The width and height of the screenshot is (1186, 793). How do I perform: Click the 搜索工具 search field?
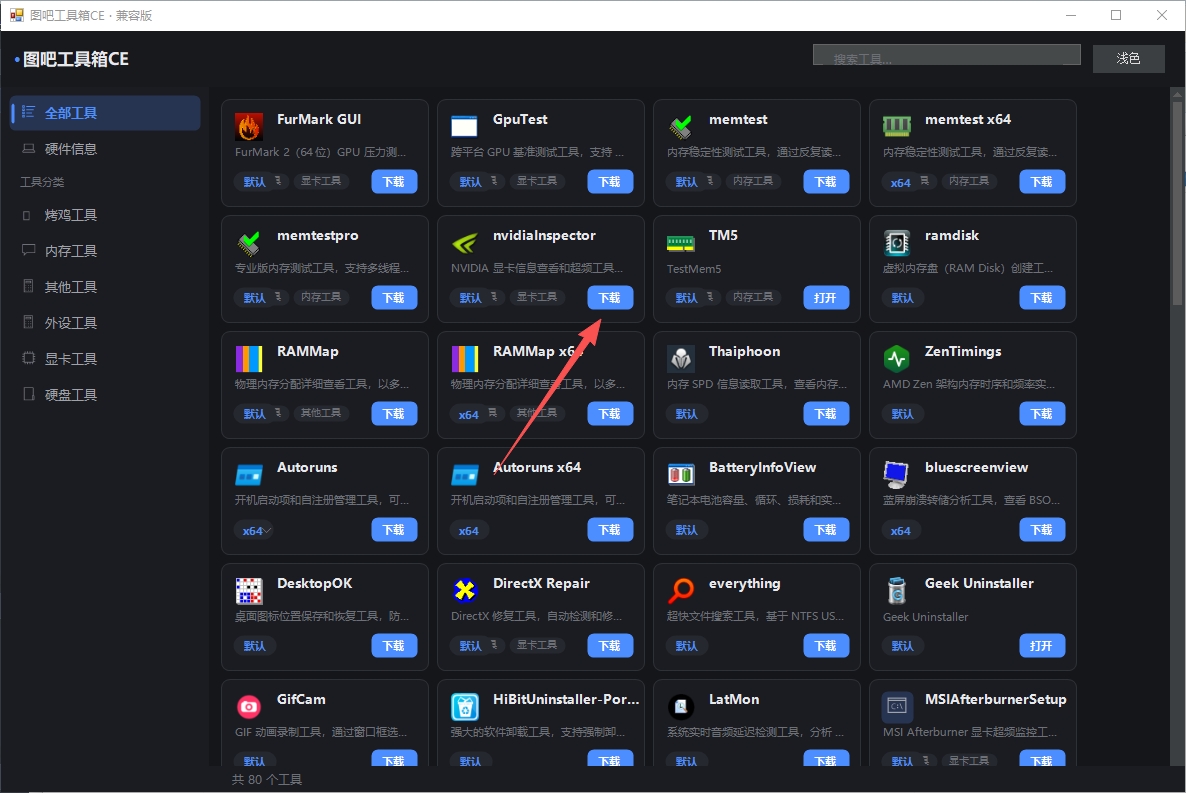click(946, 55)
